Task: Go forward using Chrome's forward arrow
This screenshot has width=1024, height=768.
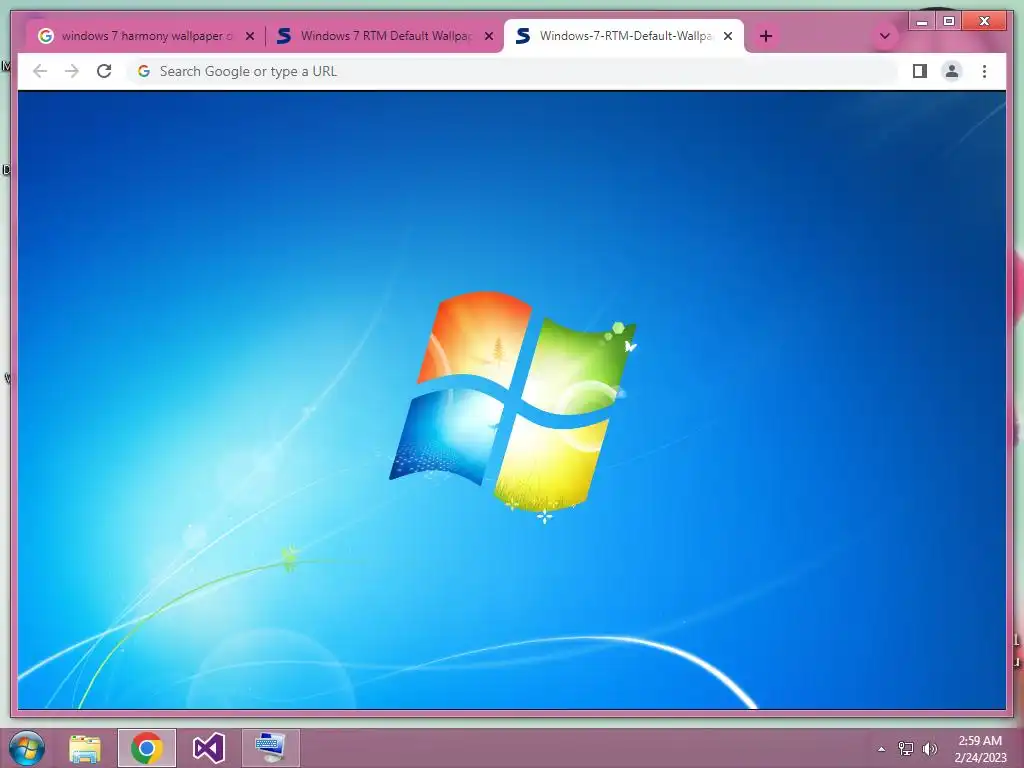Action: pyautogui.click(x=72, y=71)
